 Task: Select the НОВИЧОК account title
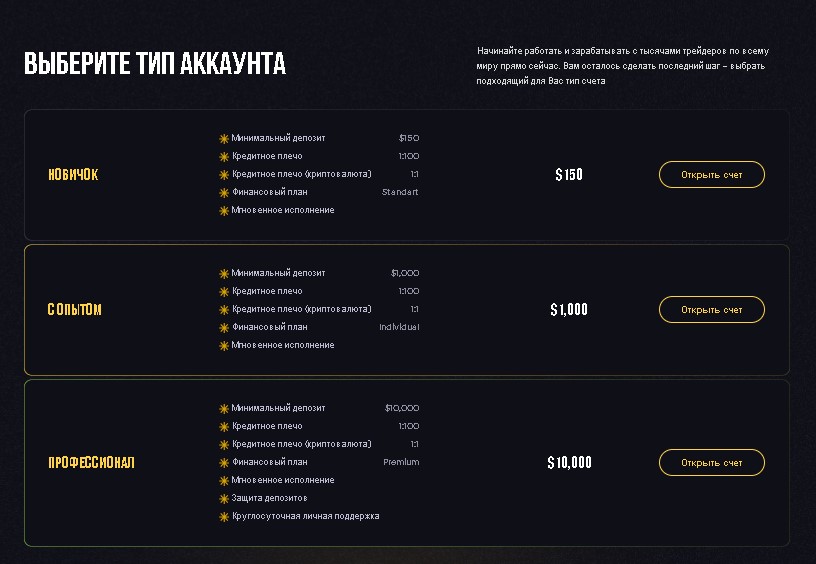(73, 175)
